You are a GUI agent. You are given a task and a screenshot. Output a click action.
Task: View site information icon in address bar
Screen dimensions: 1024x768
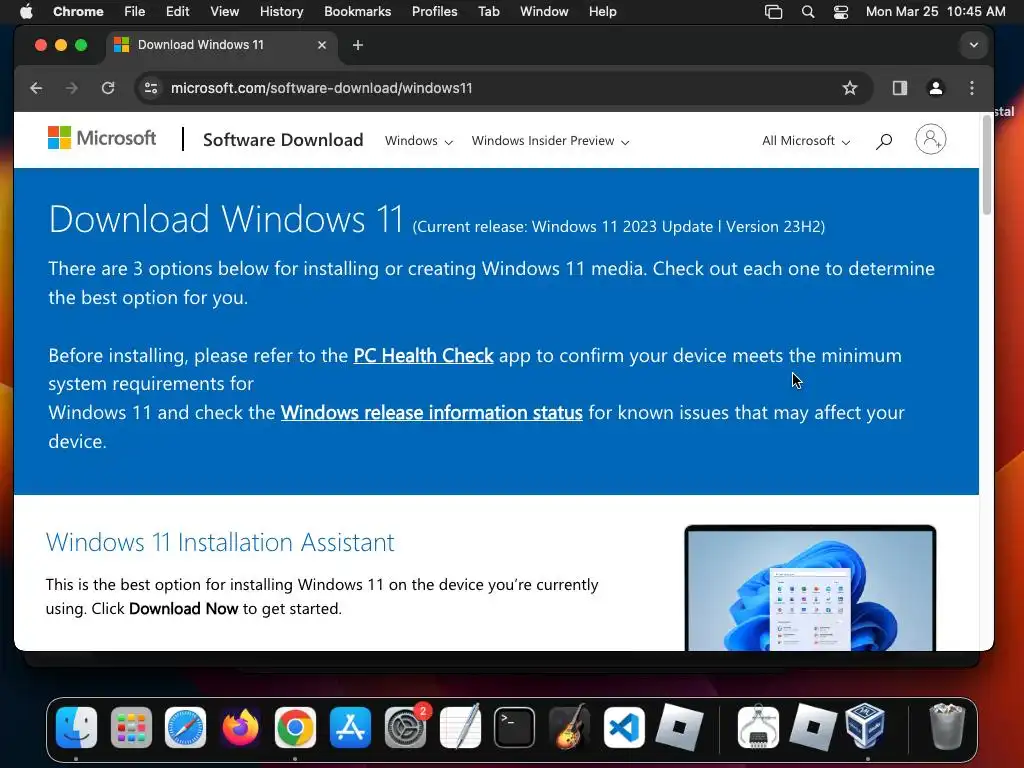coord(151,88)
